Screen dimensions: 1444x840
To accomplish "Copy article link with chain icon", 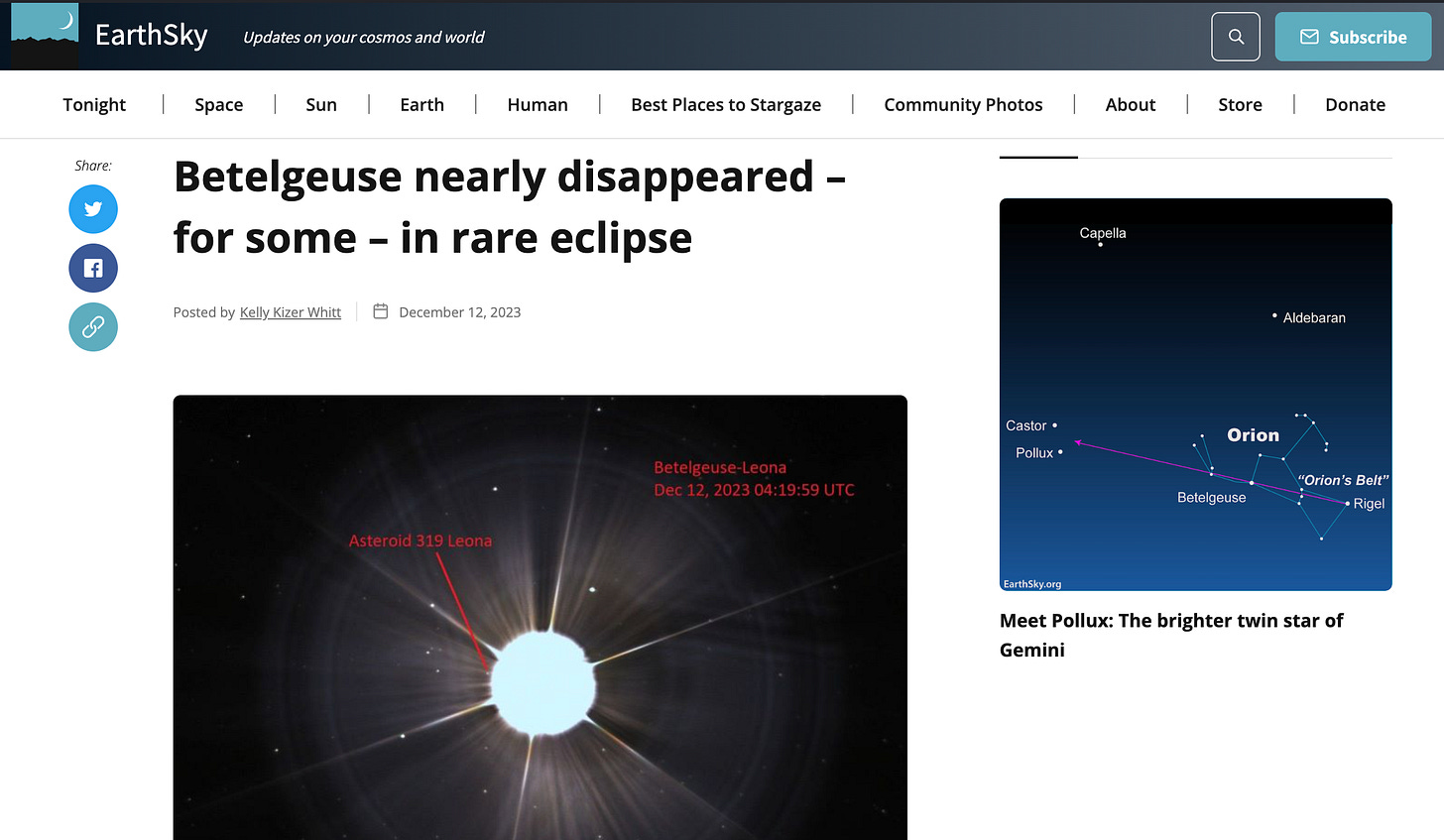I will (x=93, y=326).
